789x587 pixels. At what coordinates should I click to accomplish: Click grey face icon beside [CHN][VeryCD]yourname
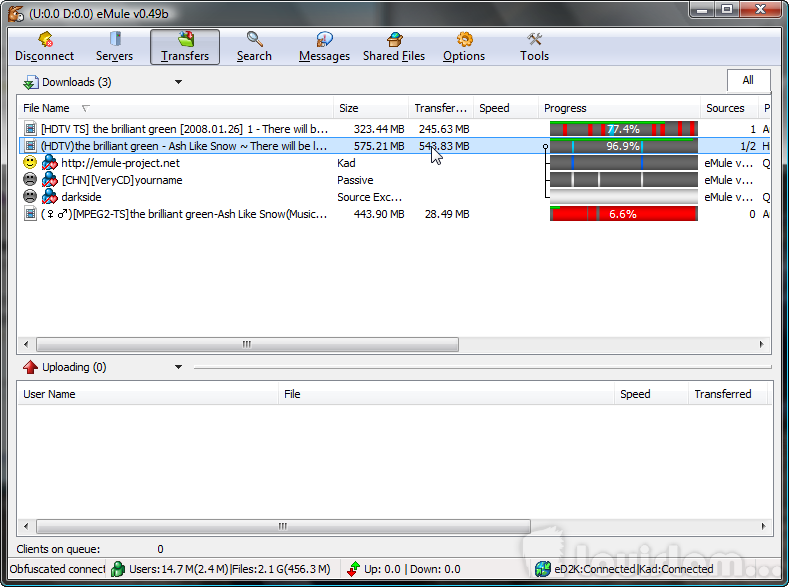pos(30,180)
